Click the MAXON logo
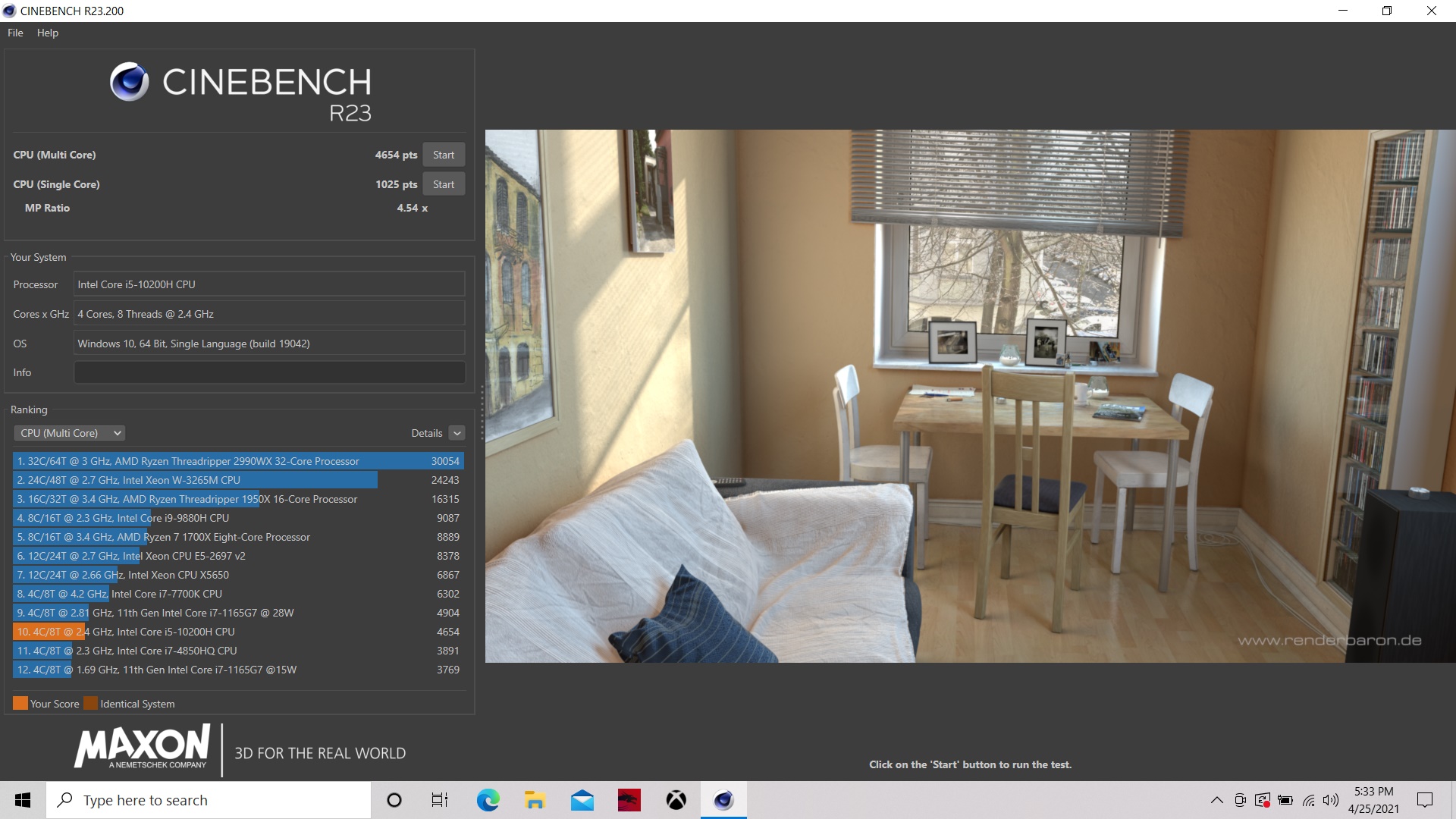The height and width of the screenshot is (819, 1456). click(x=143, y=747)
